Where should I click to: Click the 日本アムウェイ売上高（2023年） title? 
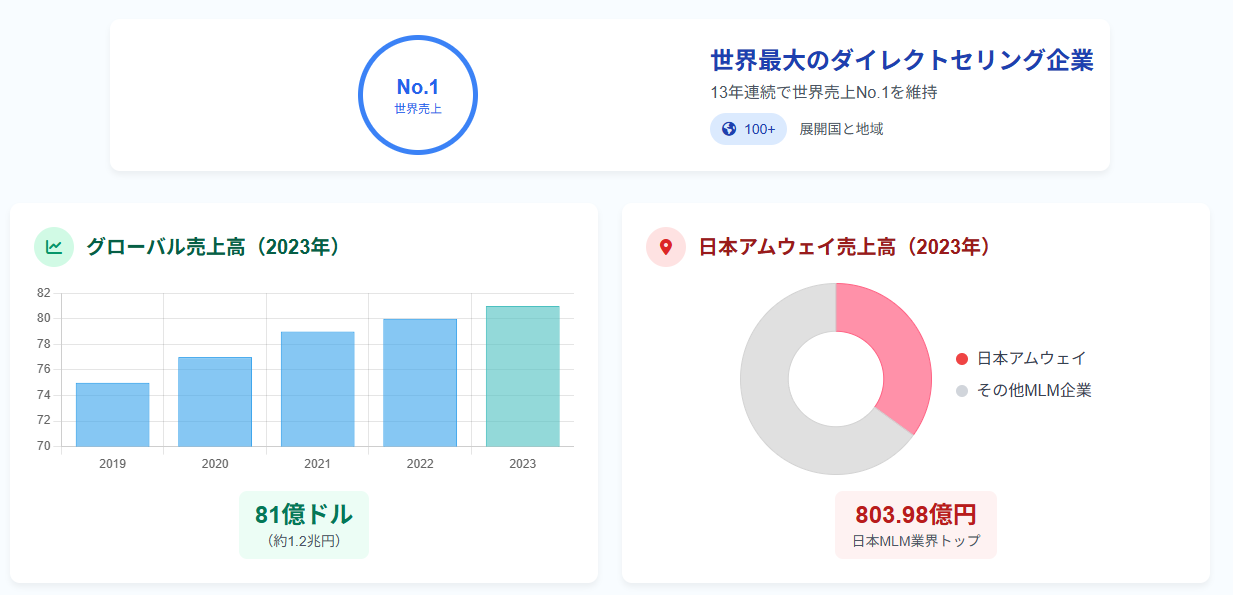(844, 247)
